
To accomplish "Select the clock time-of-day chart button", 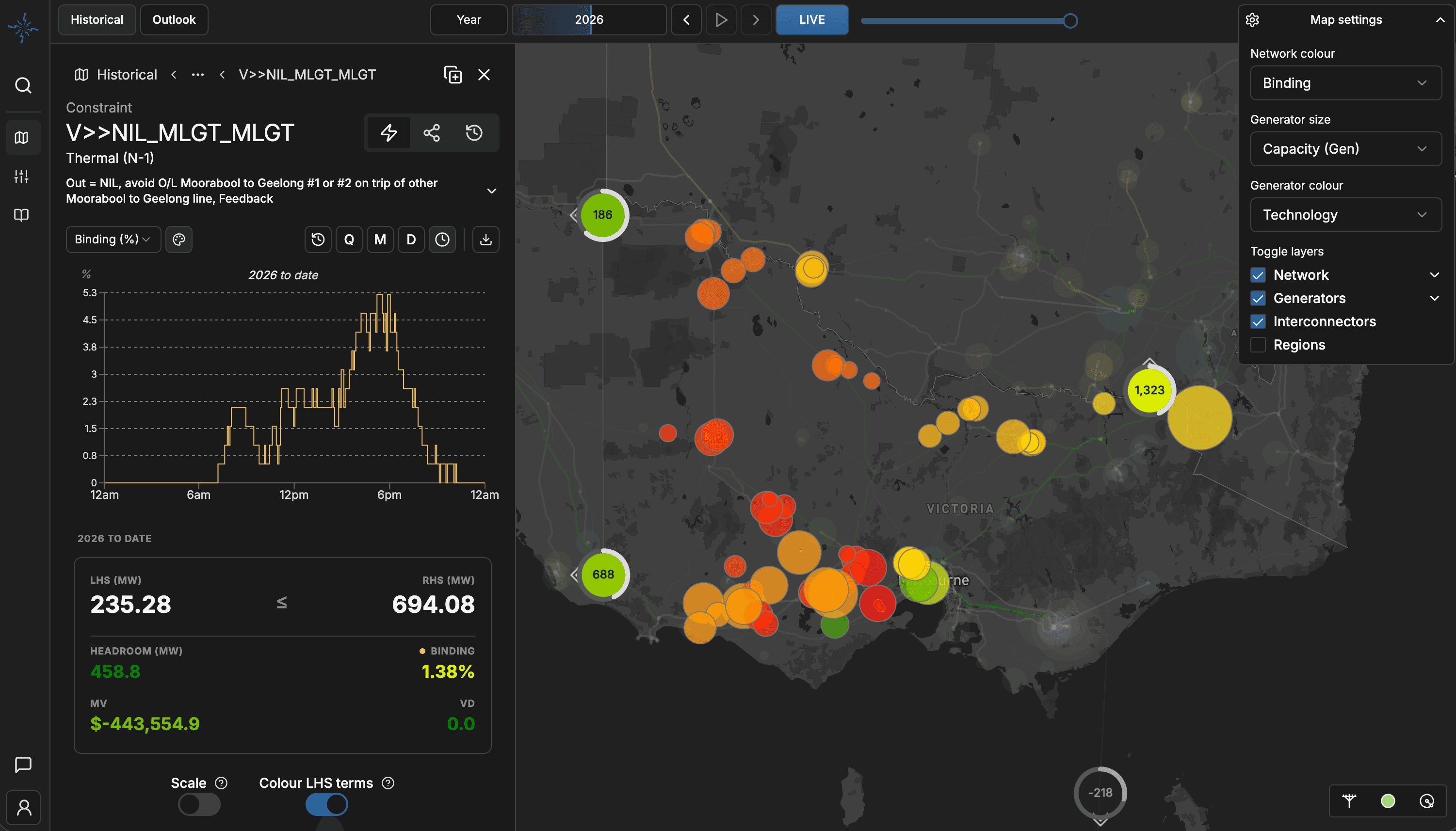I will (x=442, y=239).
